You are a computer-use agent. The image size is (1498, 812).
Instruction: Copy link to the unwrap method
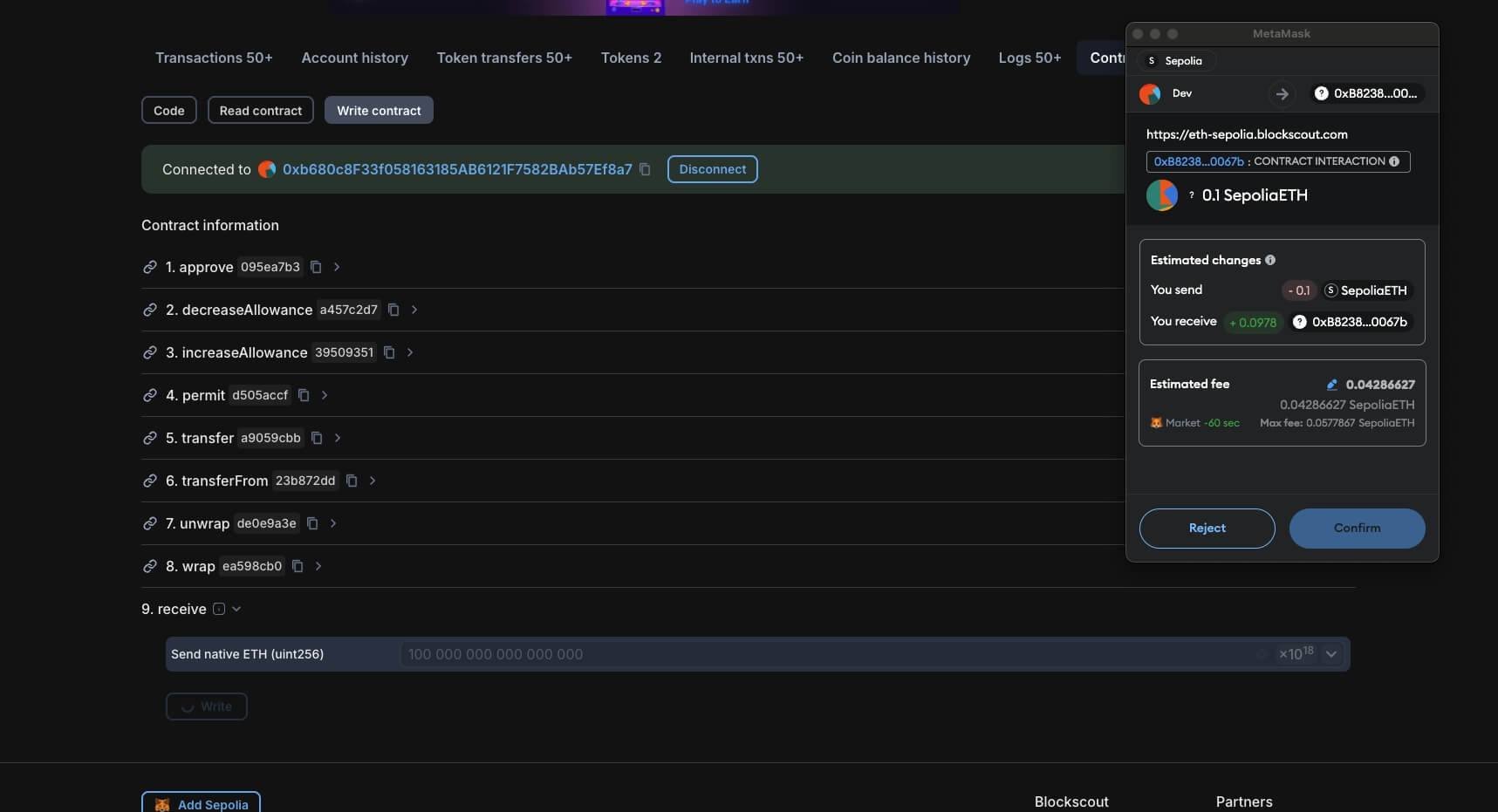pos(150,523)
